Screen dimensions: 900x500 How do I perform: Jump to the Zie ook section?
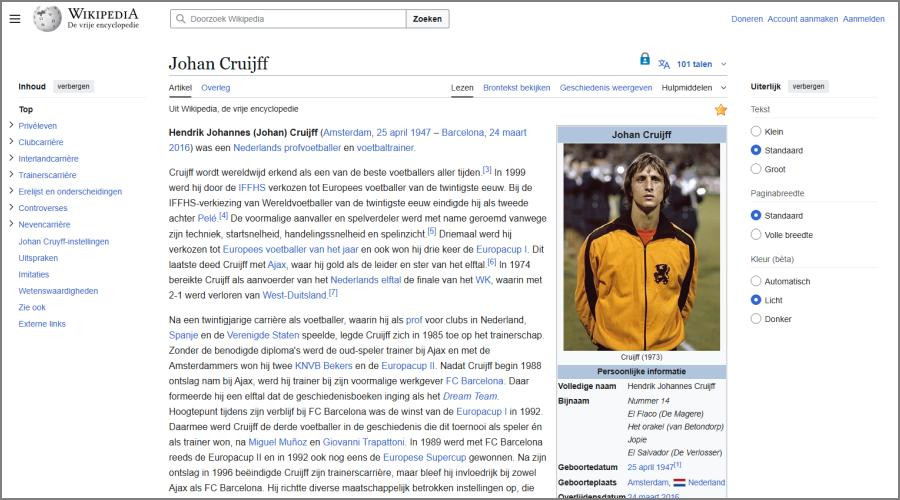tap(32, 308)
